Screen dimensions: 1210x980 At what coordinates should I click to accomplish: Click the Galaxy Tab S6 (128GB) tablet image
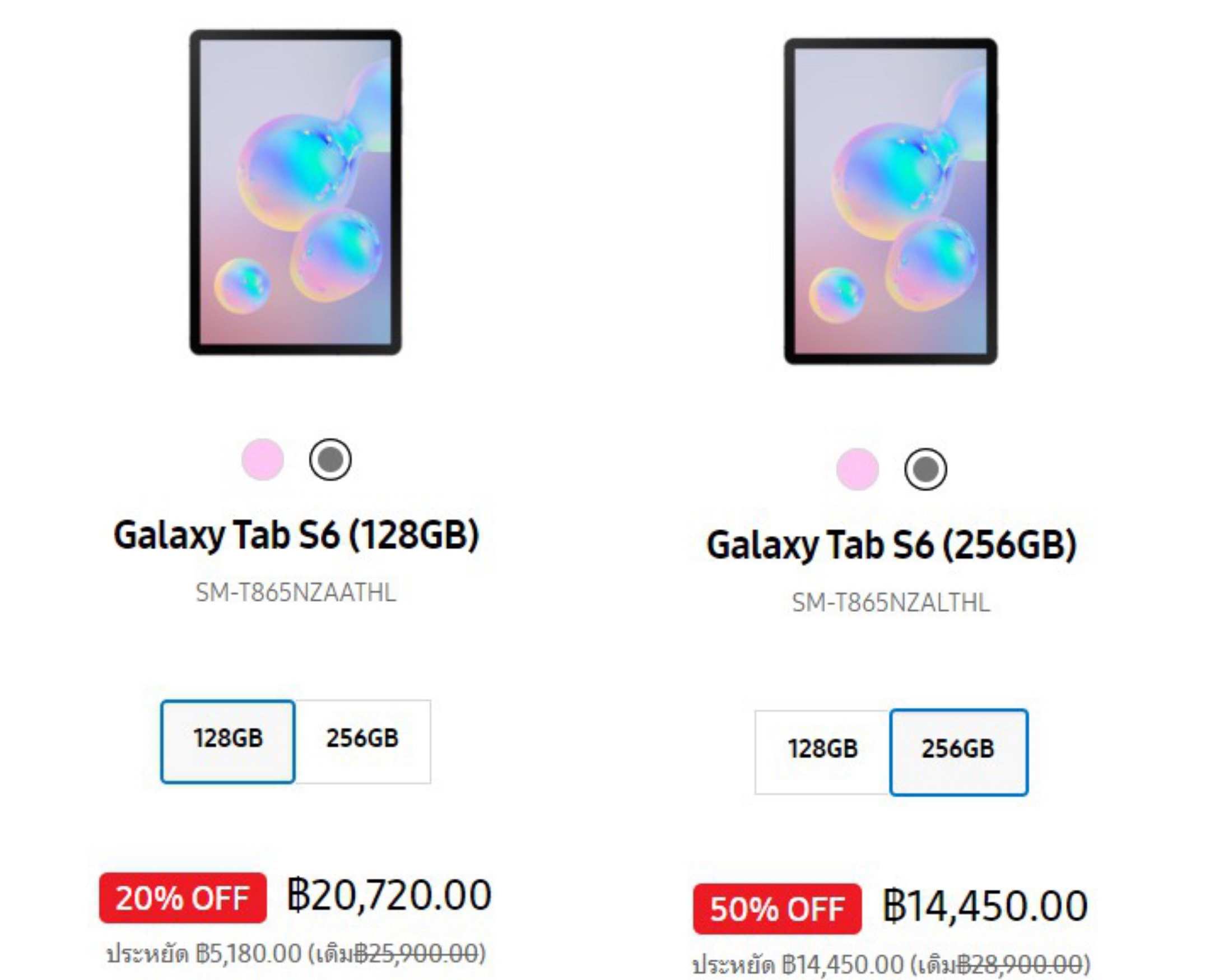[295, 192]
